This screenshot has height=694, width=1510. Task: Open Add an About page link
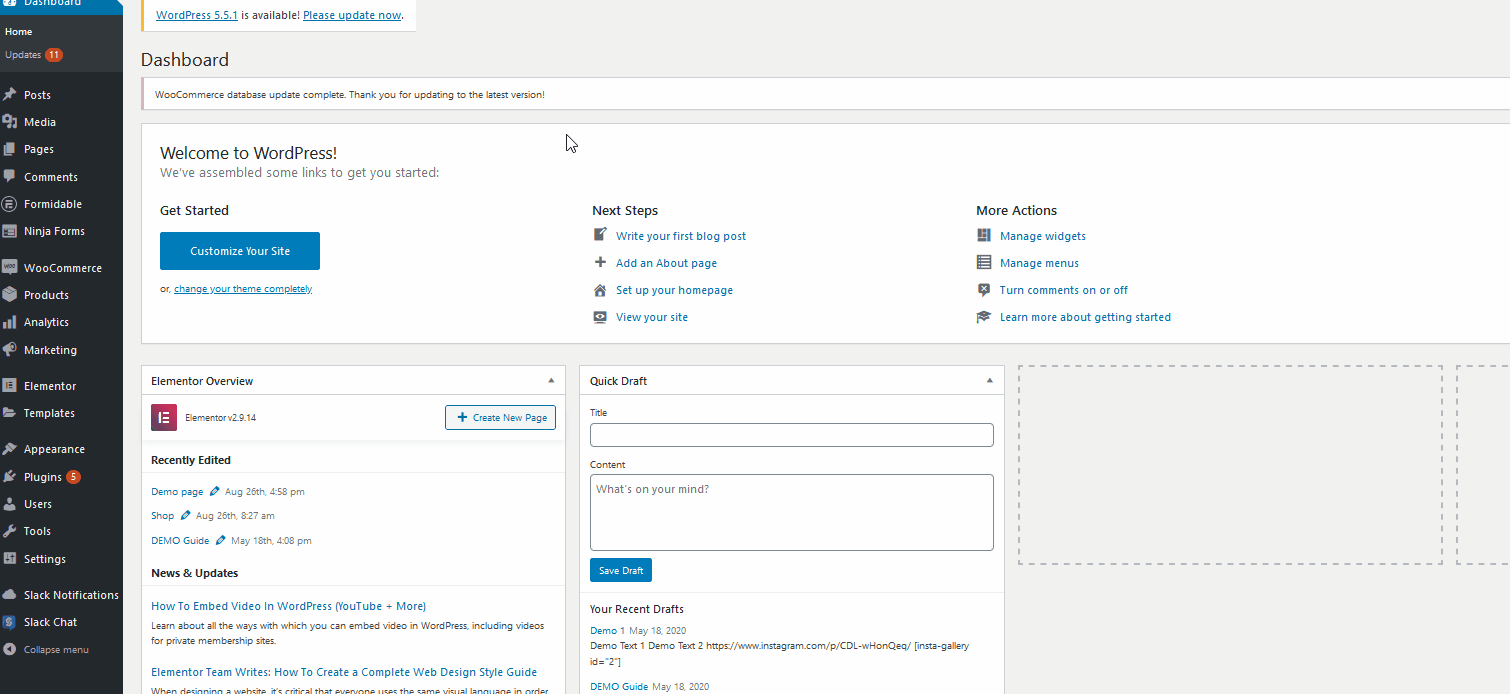(x=666, y=263)
